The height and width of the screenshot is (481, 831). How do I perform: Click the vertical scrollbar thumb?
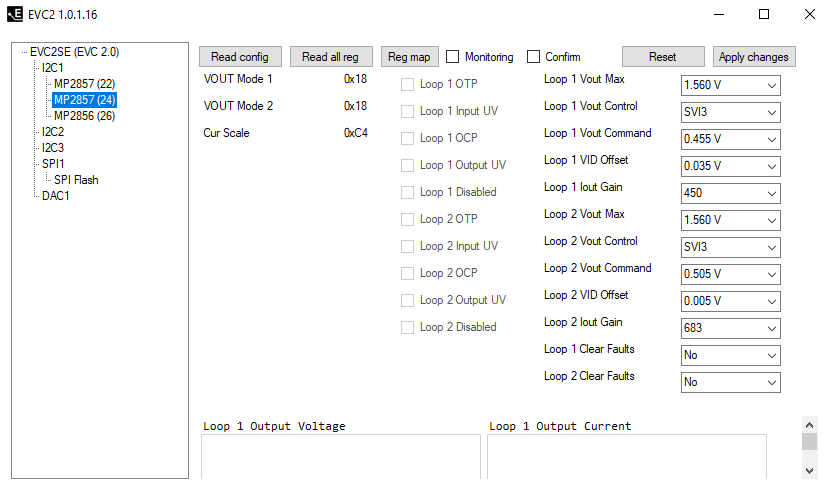[809, 441]
